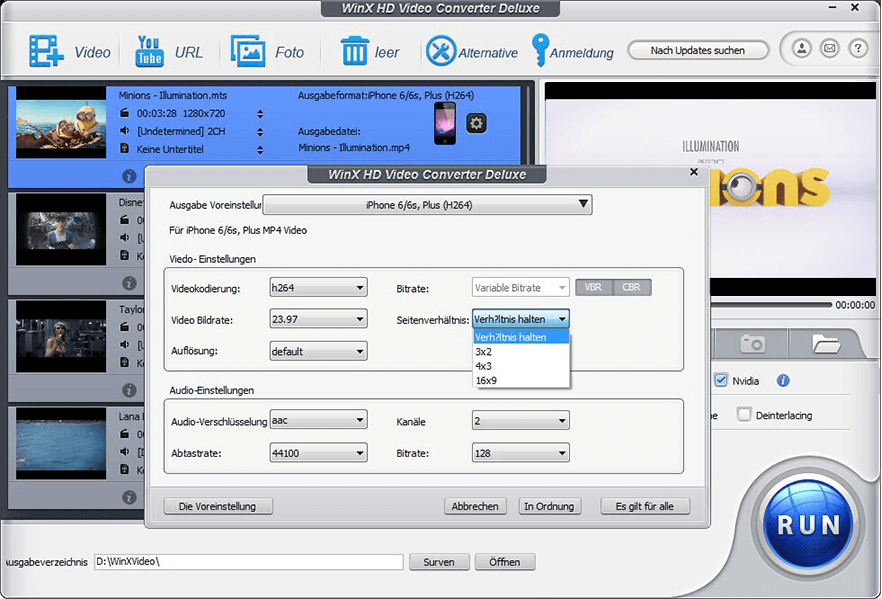Click the trash 'leer' clear icon
882x599 pixels.
pyautogui.click(x=354, y=52)
